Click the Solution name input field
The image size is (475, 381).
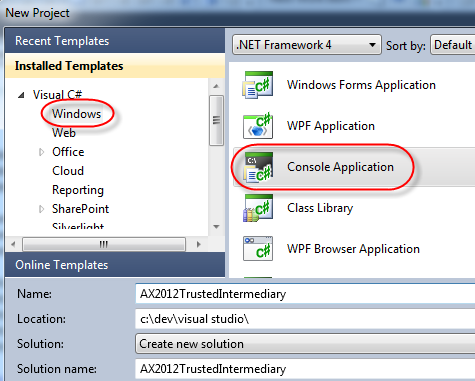pos(305,369)
